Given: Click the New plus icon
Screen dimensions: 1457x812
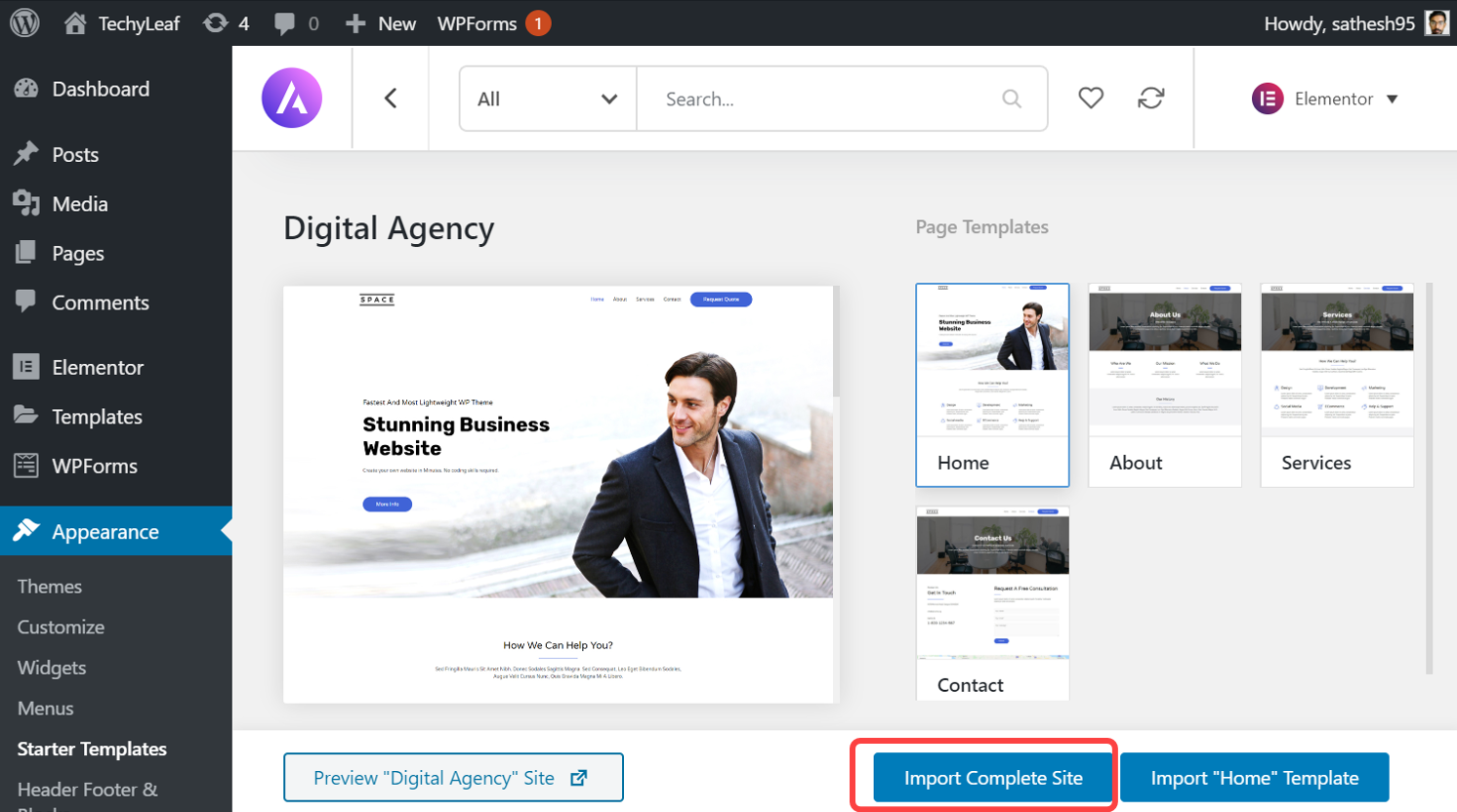Looking at the screenshot, I should coord(355,23).
